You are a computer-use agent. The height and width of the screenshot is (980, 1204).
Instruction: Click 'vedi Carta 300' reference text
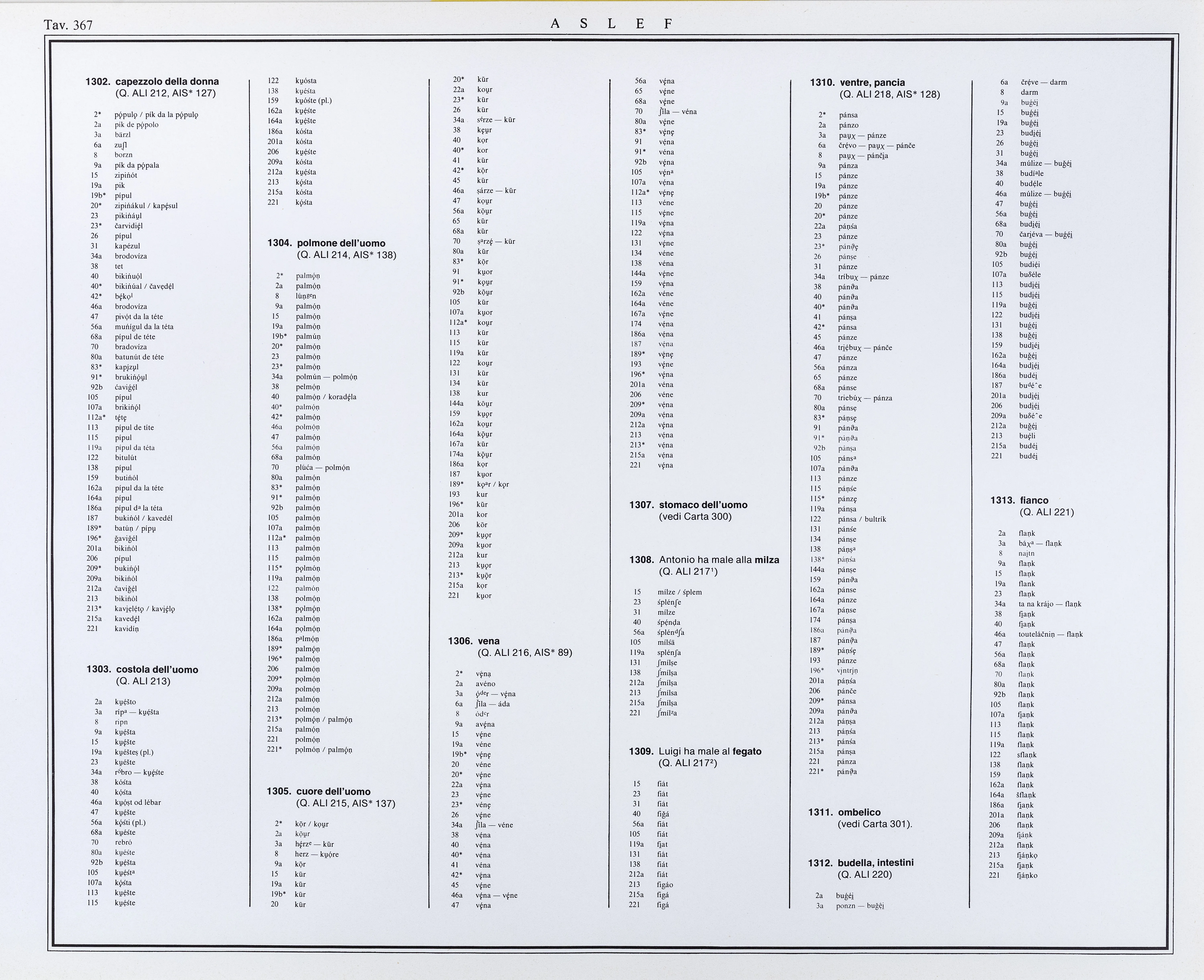[695, 516]
